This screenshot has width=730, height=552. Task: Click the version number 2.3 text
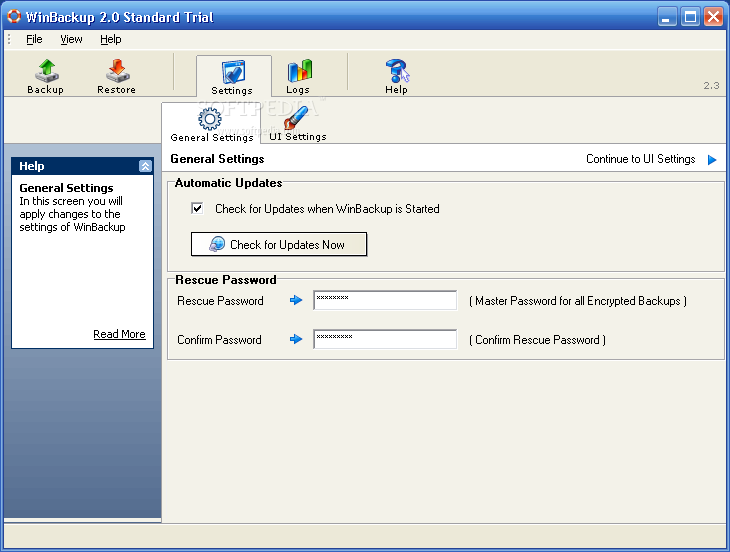tap(711, 86)
